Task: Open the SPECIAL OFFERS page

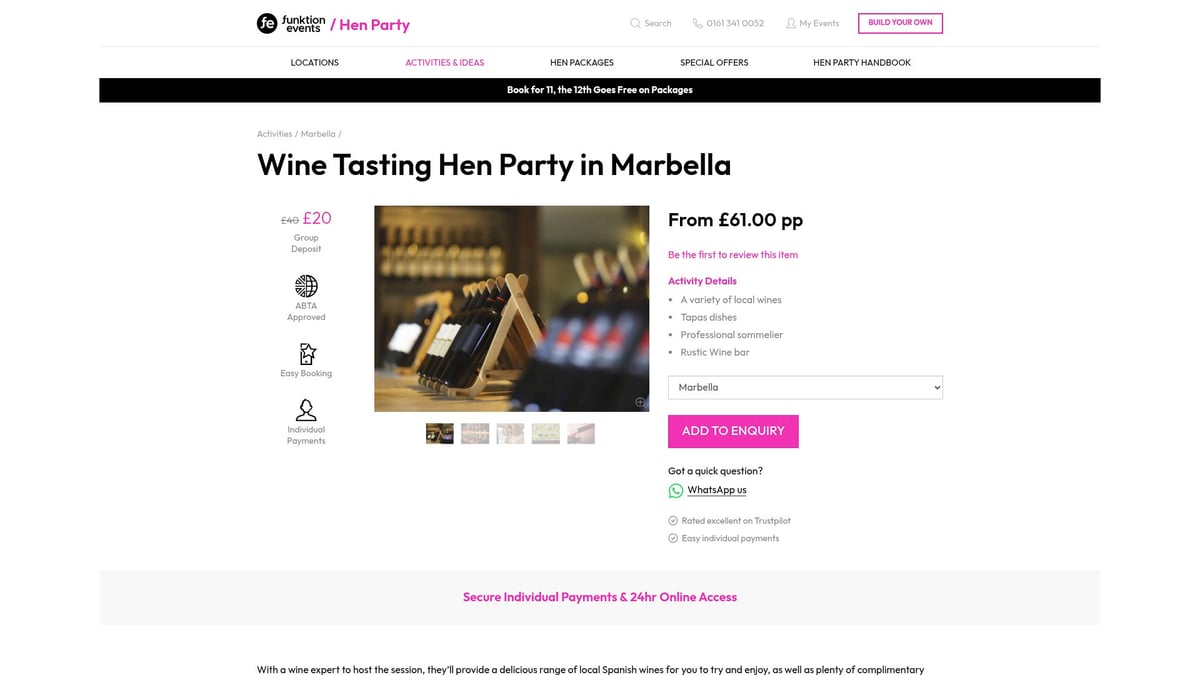Action: pos(713,62)
